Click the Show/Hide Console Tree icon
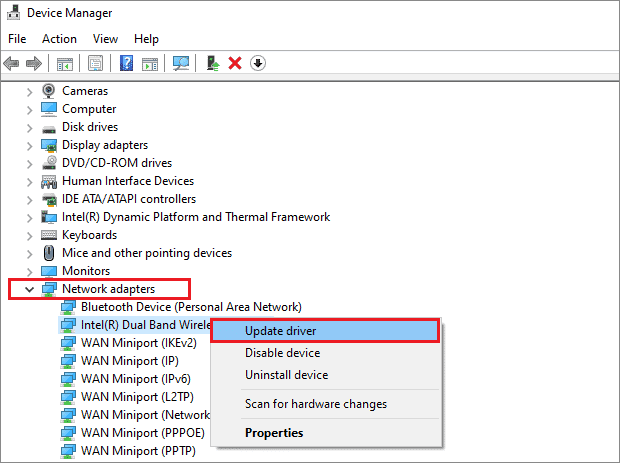 64,63
